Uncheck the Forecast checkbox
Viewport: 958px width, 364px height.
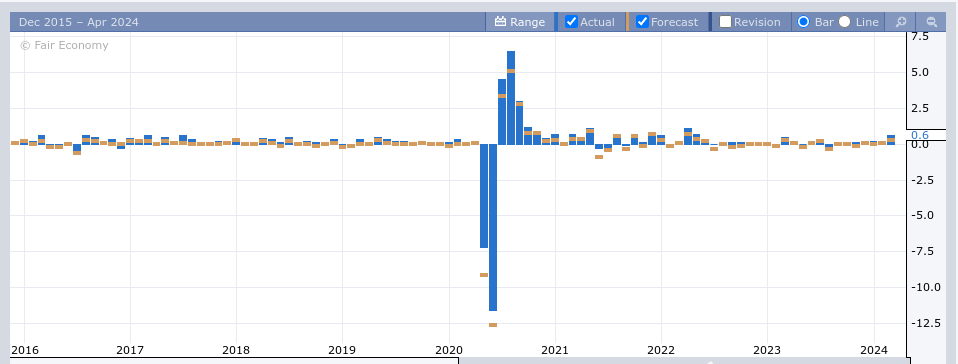pos(642,22)
